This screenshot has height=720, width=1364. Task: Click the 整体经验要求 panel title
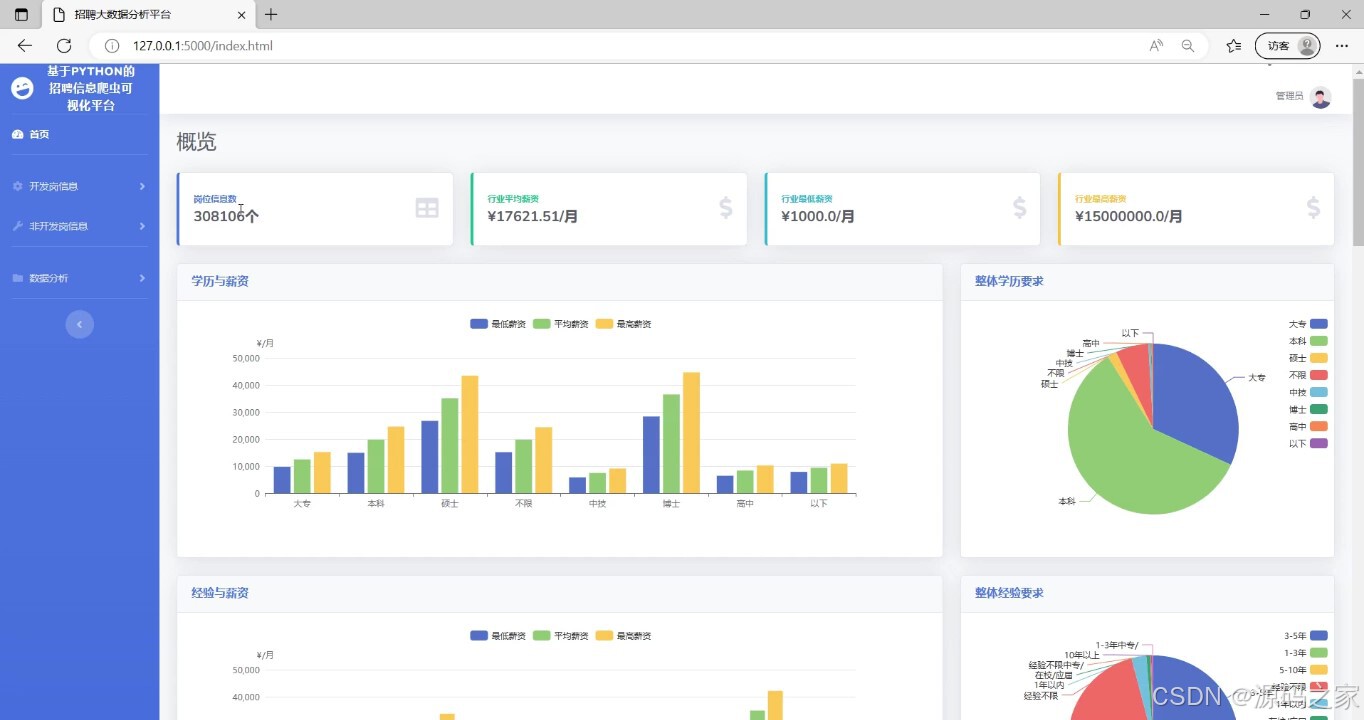[x=1009, y=593]
